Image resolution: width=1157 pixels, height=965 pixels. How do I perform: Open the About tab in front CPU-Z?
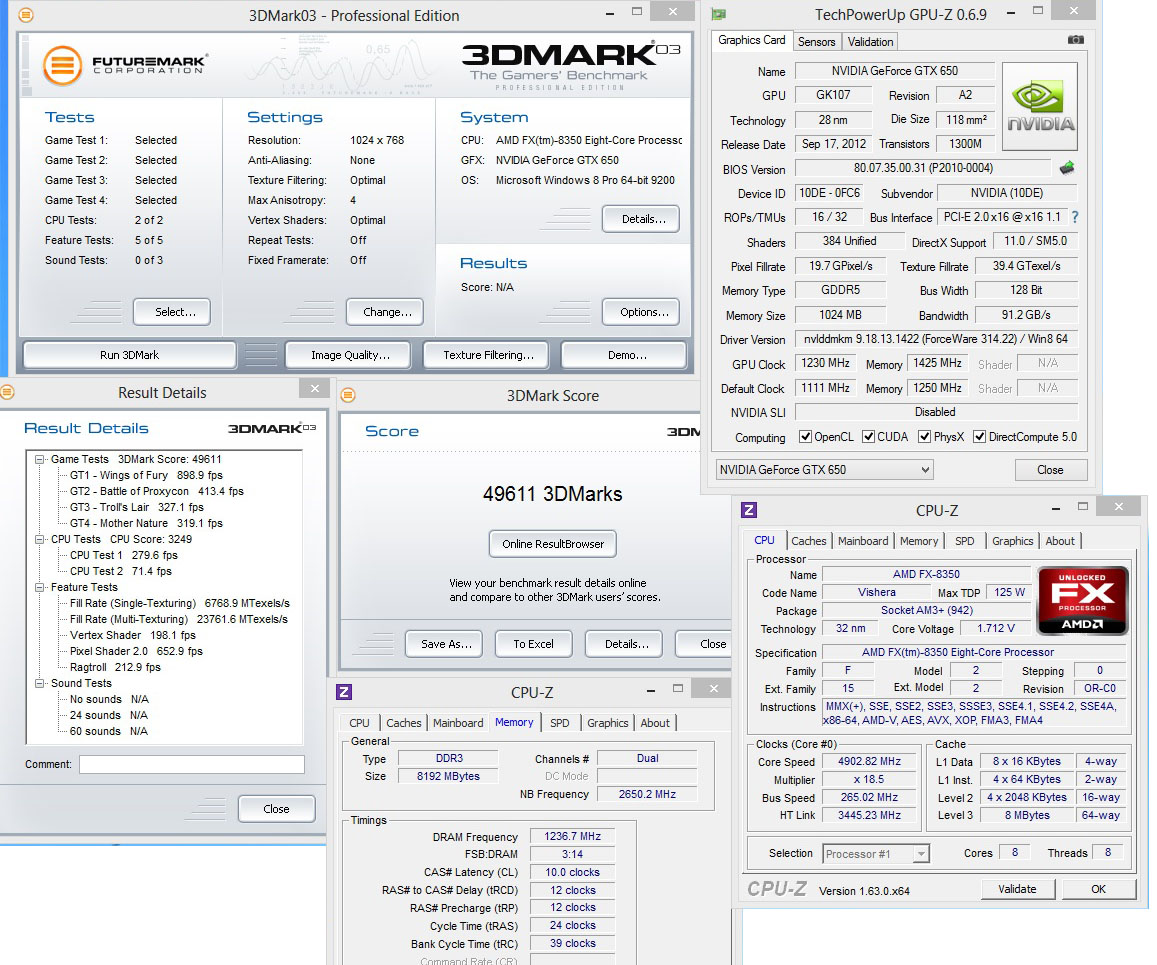1060,541
